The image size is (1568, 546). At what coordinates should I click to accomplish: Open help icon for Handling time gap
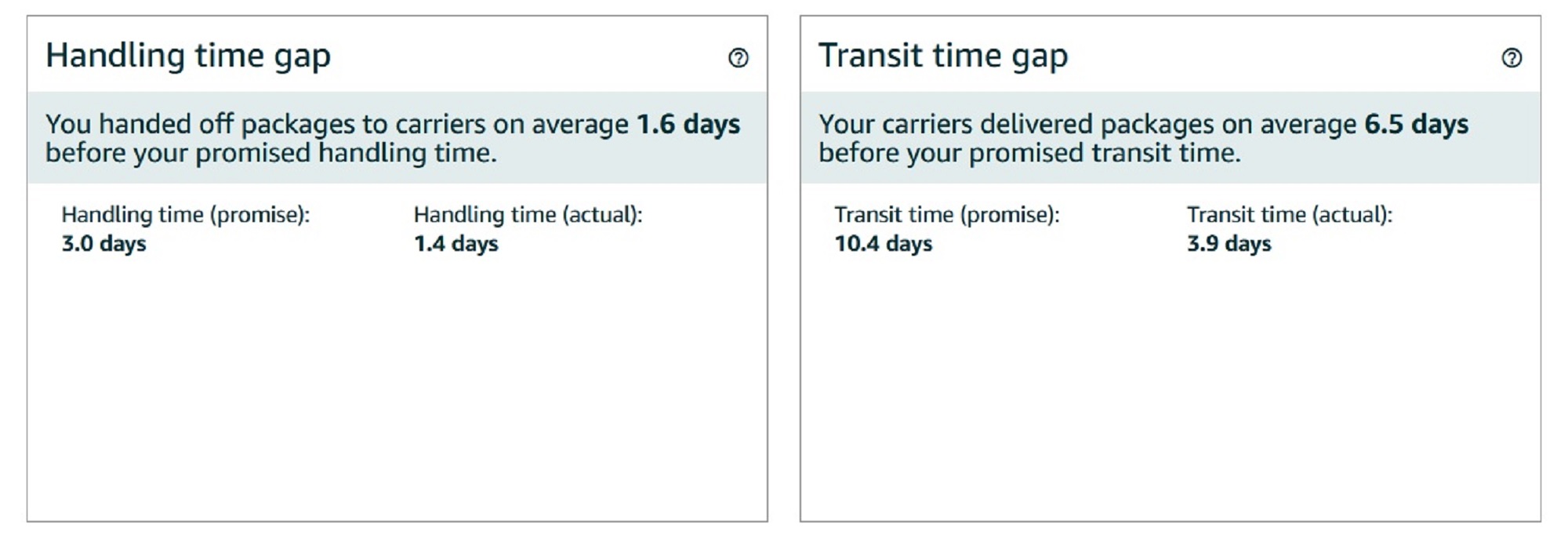click(738, 58)
